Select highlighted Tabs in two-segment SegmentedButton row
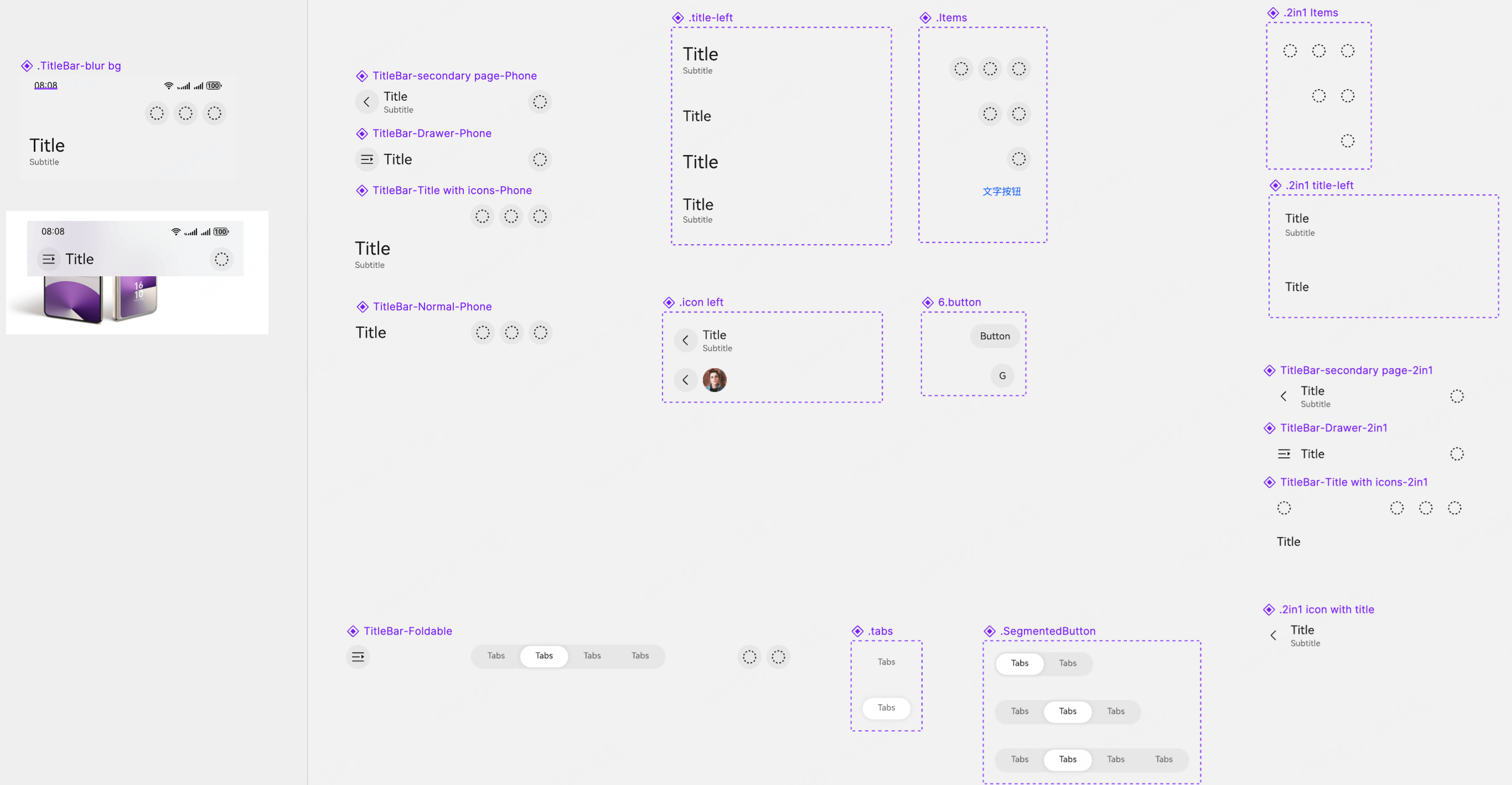Viewport: 1512px width, 785px height. tap(1019, 663)
